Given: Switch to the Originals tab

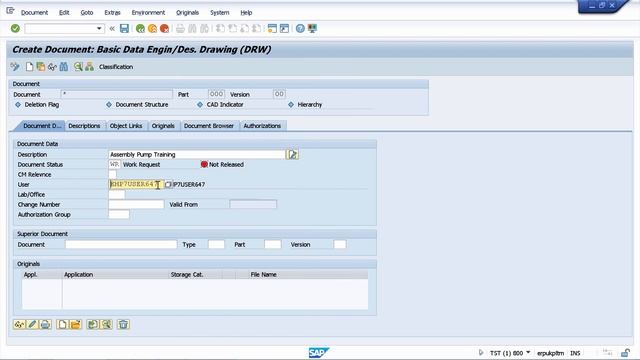Looking at the screenshot, I should pos(163,126).
